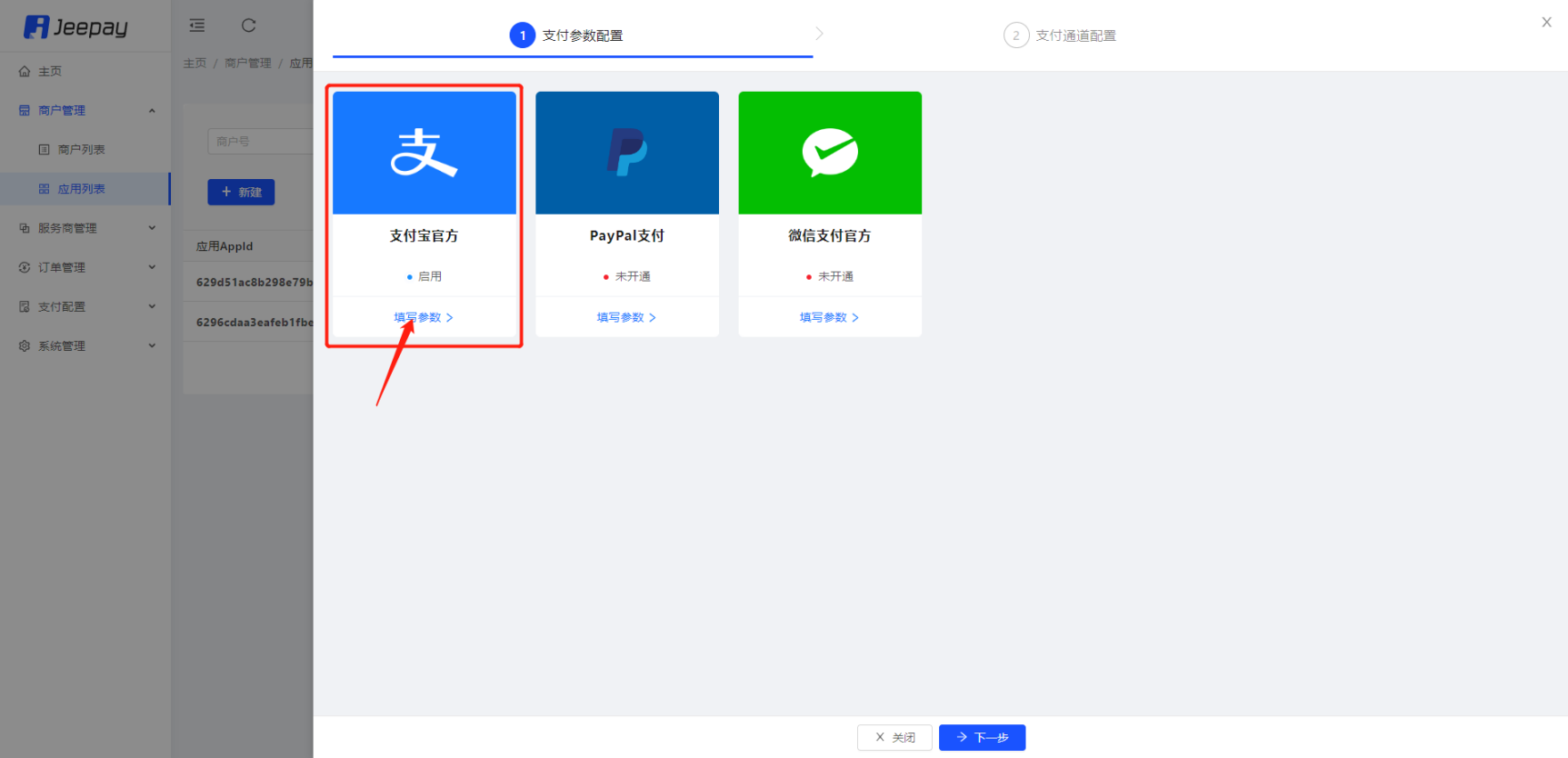Click 填写参数 for PayPal支付

pyautogui.click(x=626, y=317)
